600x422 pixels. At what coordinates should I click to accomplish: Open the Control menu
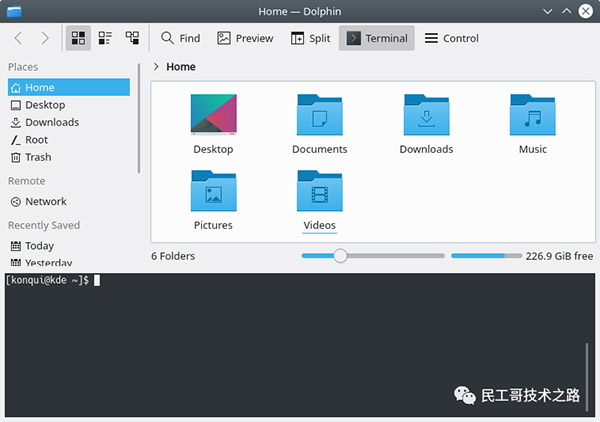coord(452,38)
